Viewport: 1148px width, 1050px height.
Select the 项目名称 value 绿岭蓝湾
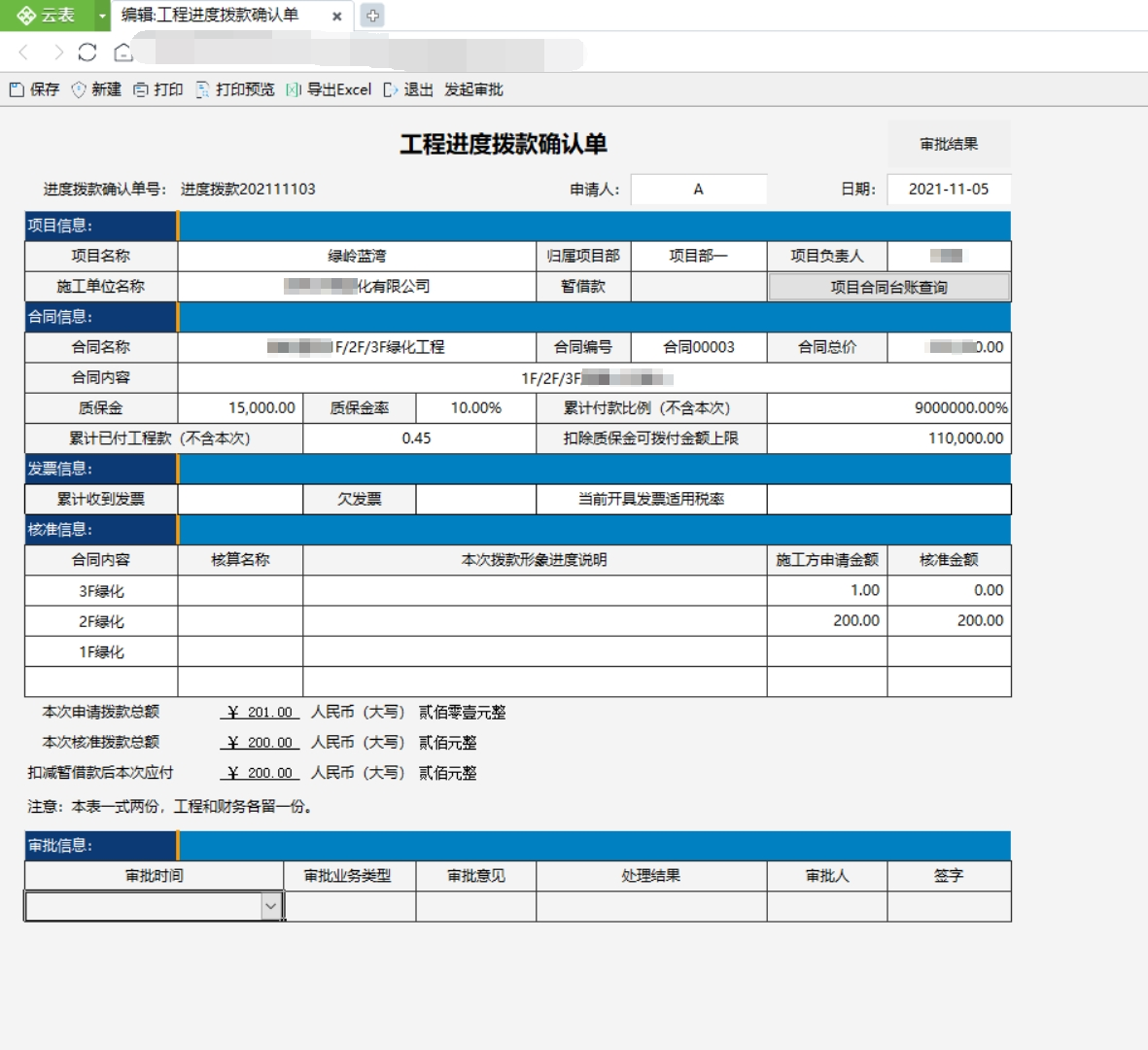point(357,256)
